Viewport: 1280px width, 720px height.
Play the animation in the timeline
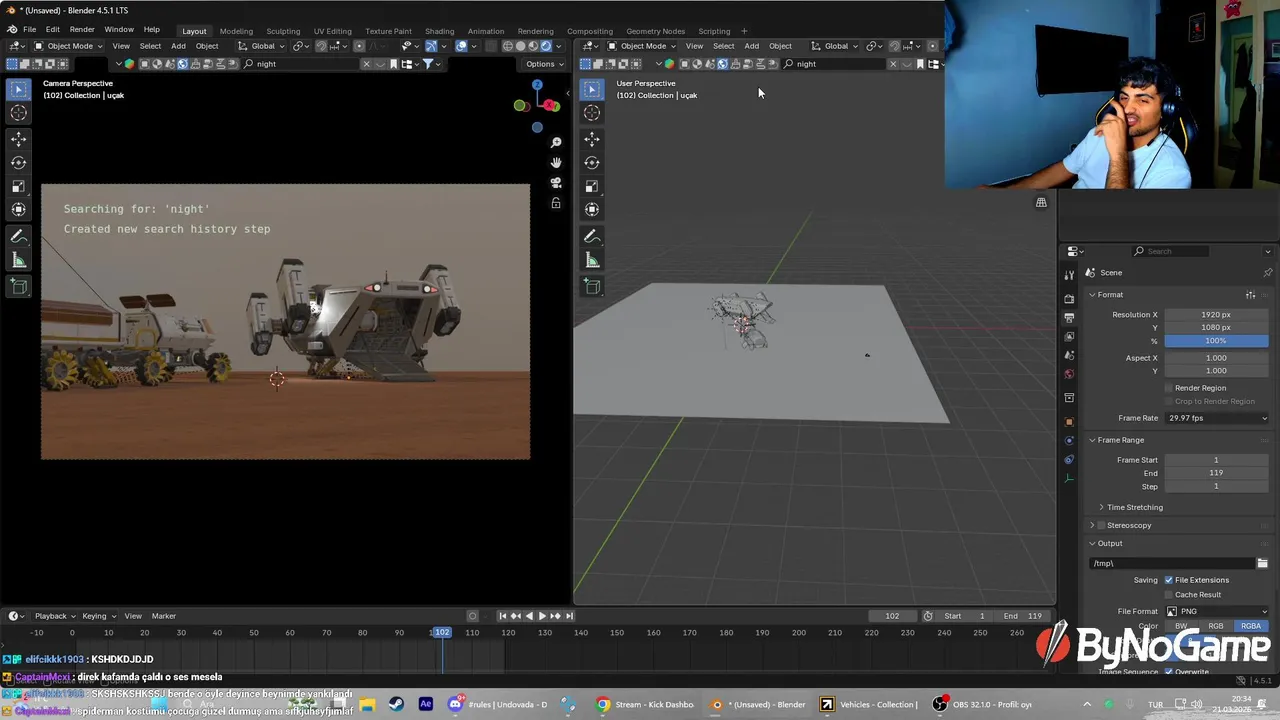542,616
